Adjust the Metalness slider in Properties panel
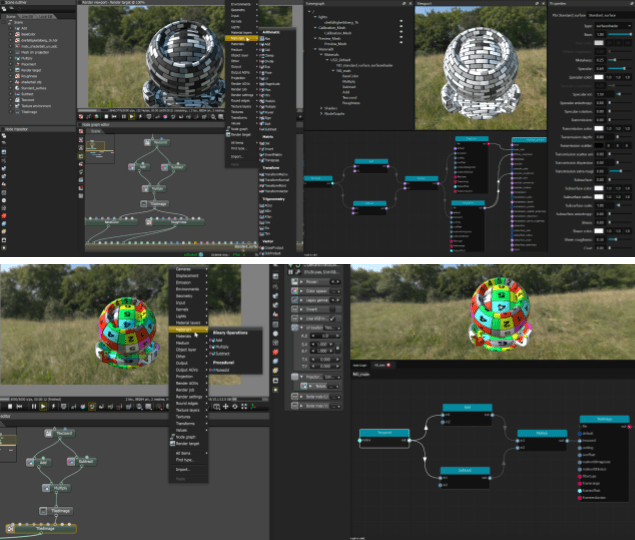Viewport: 635px width, 540px height. (x=619, y=60)
